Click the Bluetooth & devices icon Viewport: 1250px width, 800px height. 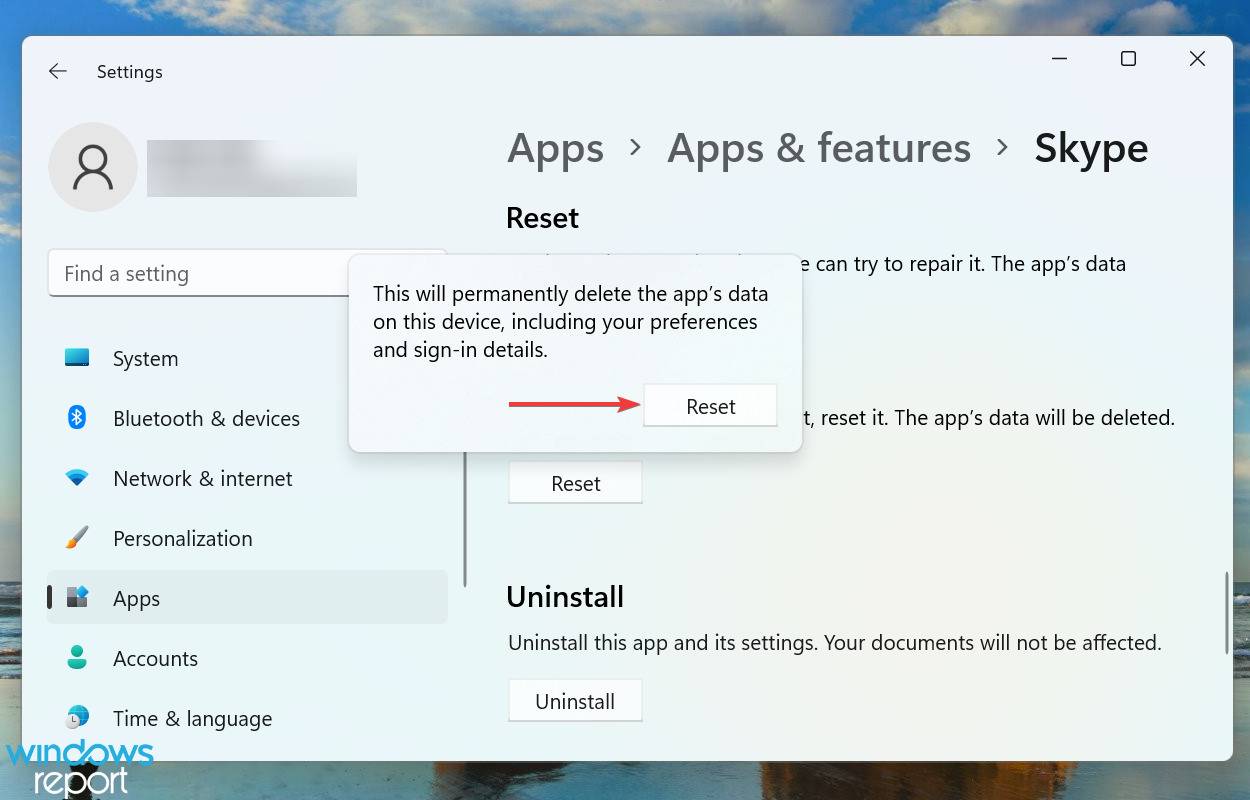coord(77,418)
